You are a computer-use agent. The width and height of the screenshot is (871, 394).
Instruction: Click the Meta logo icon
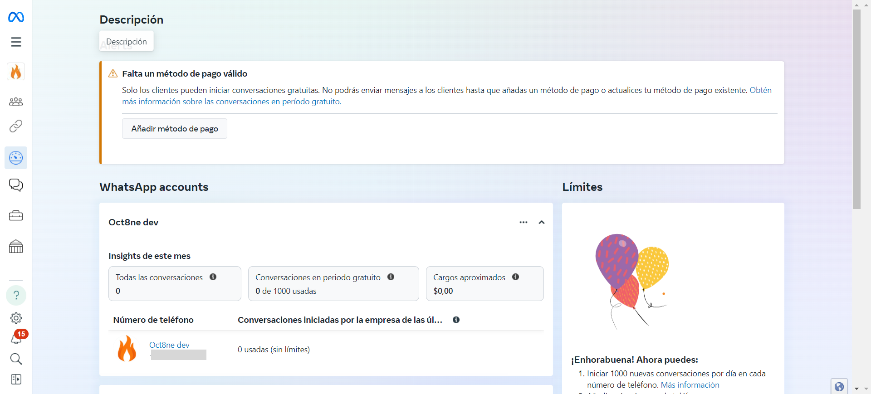(16, 17)
